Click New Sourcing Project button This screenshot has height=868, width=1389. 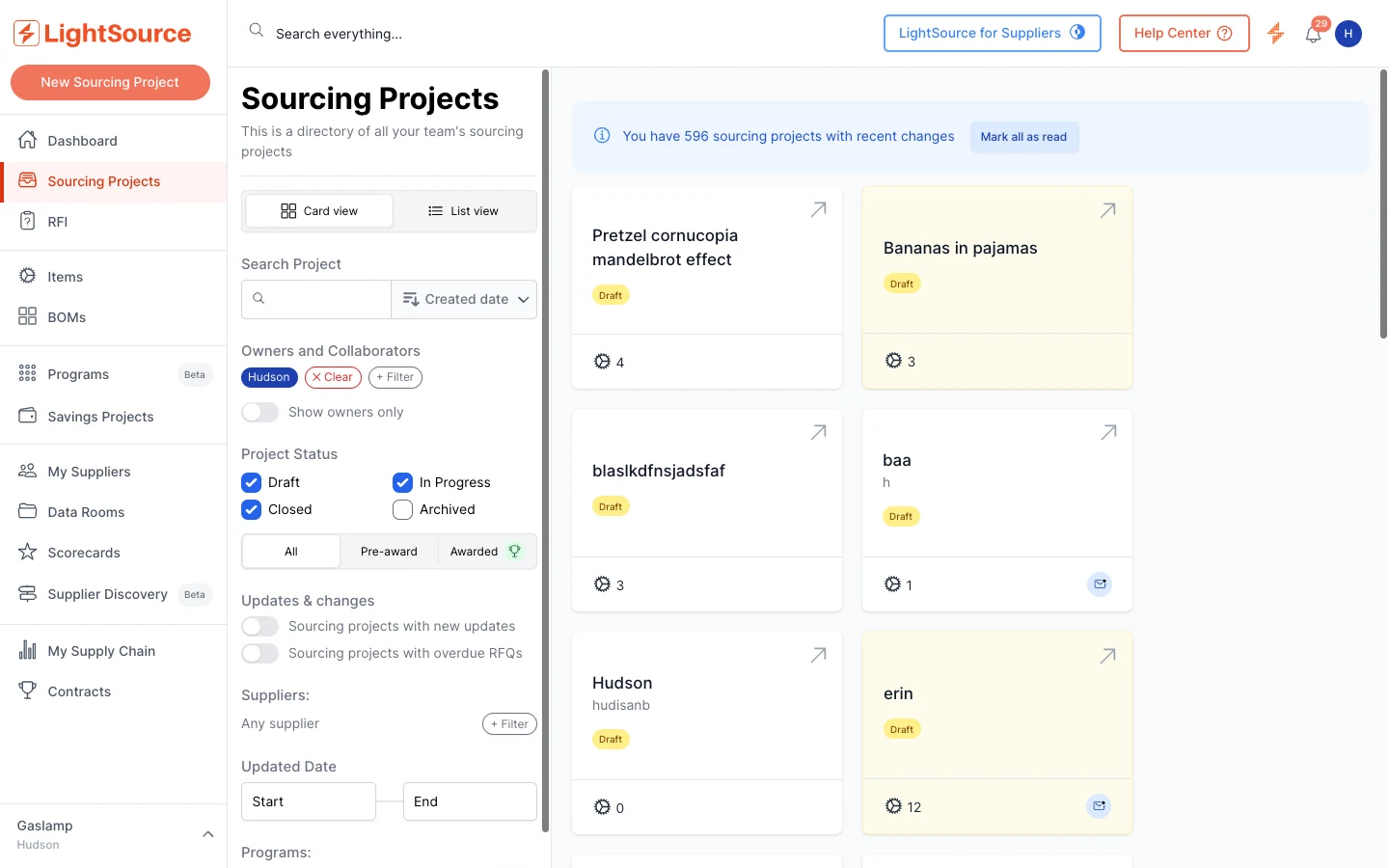click(x=110, y=82)
